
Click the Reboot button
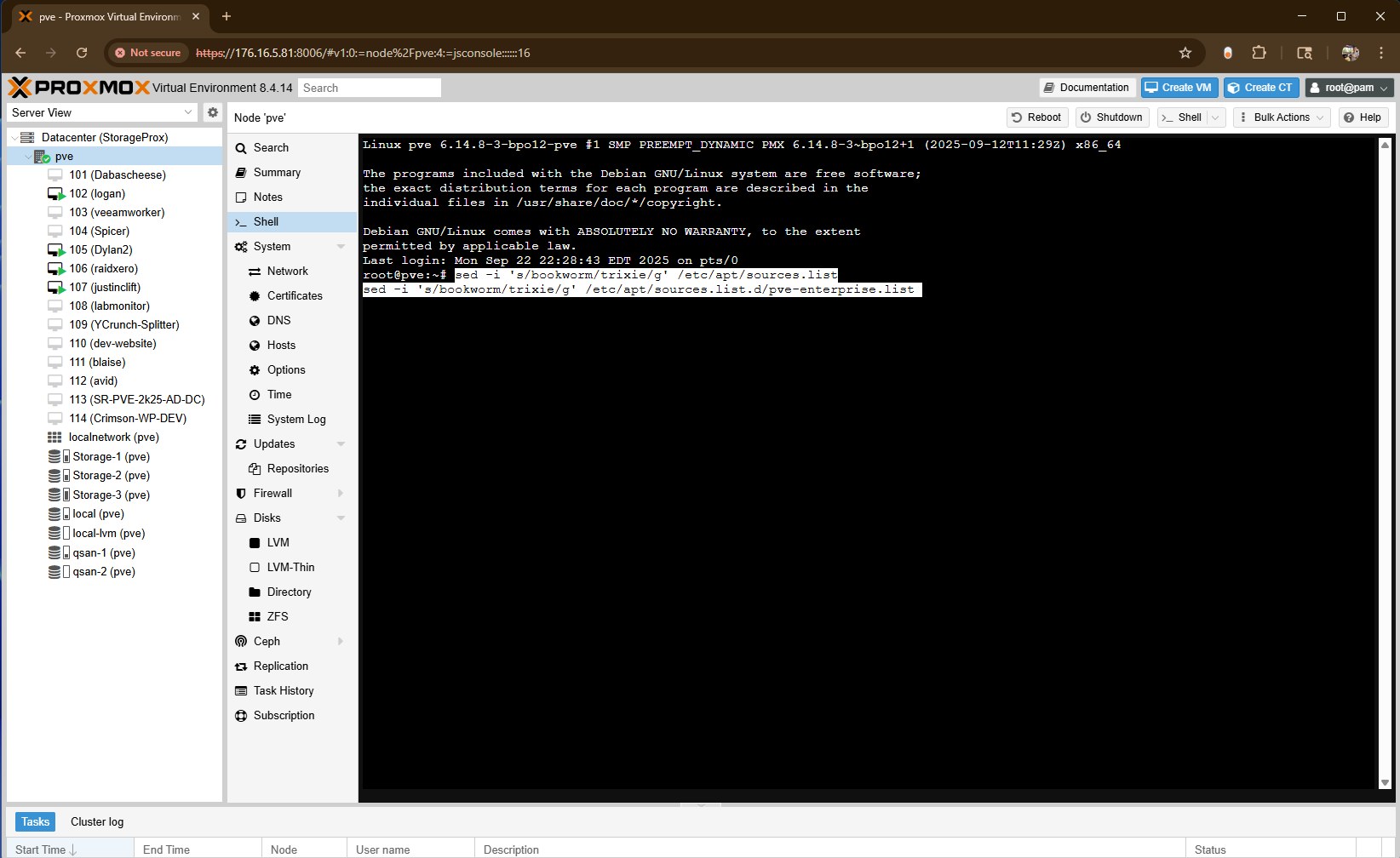click(x=1036, y=117)
